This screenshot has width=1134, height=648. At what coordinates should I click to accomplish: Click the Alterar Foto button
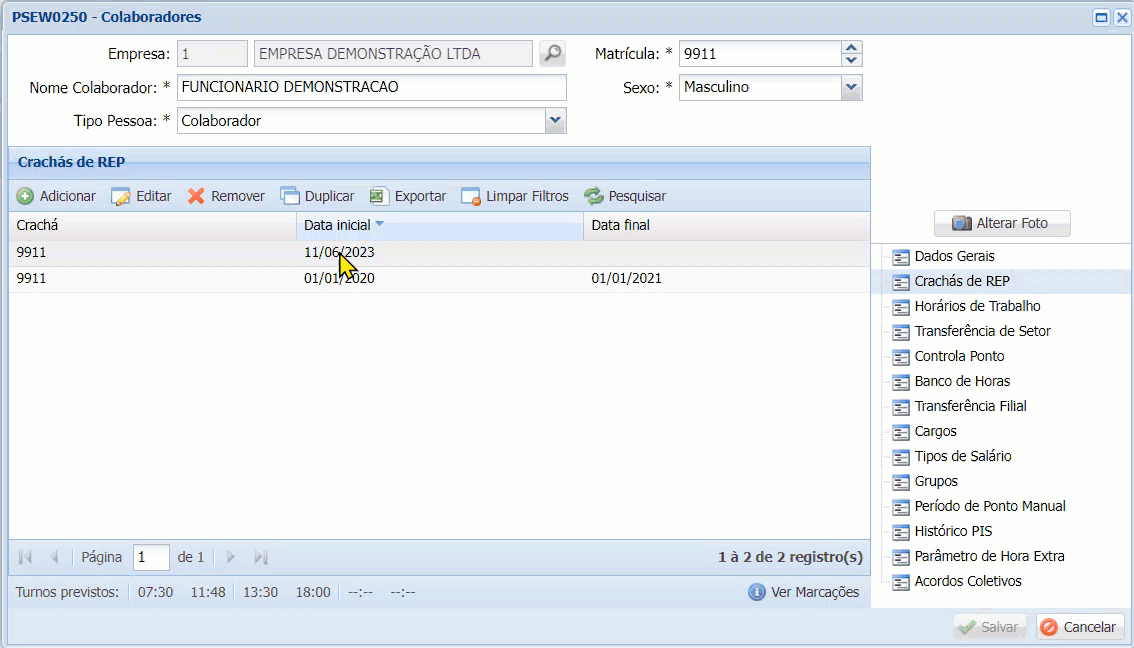pos(1002,223)
